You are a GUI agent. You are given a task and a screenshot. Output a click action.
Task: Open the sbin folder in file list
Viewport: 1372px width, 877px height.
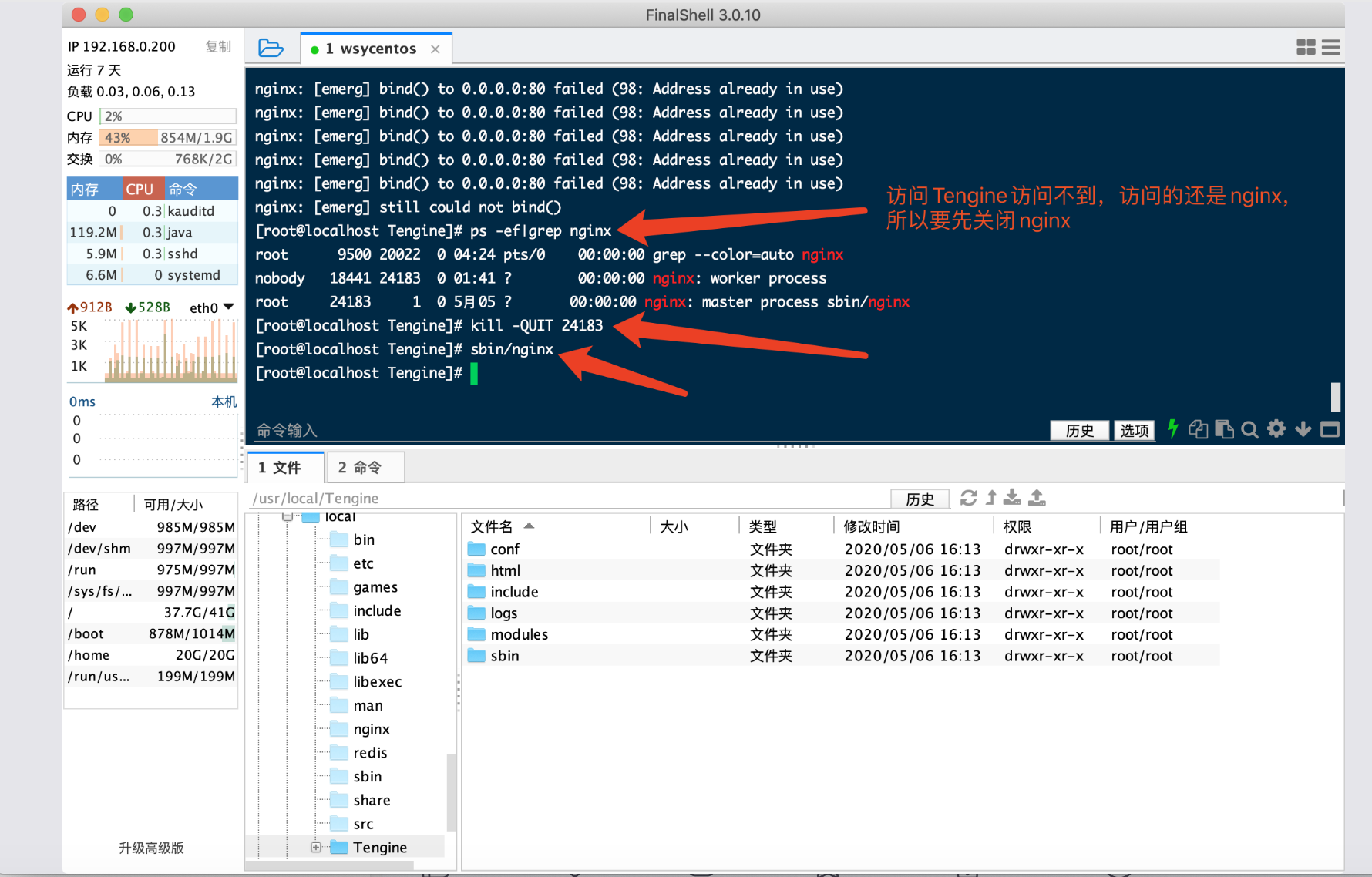[504, 656]
